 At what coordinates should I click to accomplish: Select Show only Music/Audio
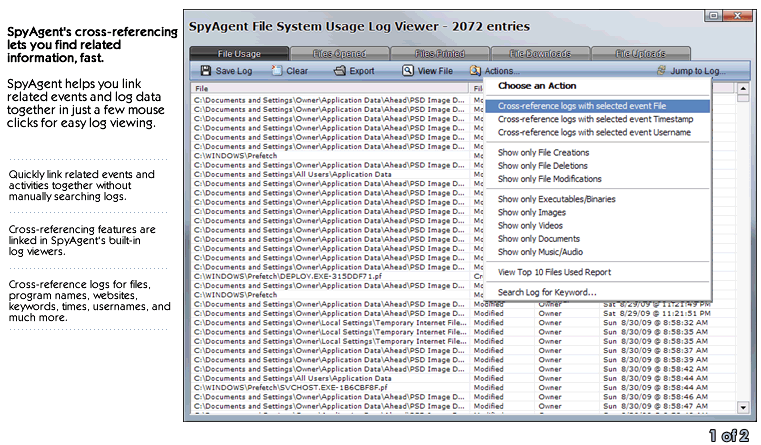tap(597, 251)
